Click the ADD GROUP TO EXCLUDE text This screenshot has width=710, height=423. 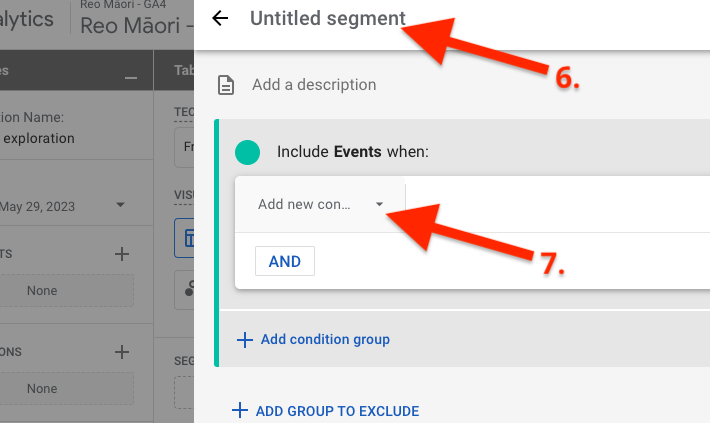[337, 411]
